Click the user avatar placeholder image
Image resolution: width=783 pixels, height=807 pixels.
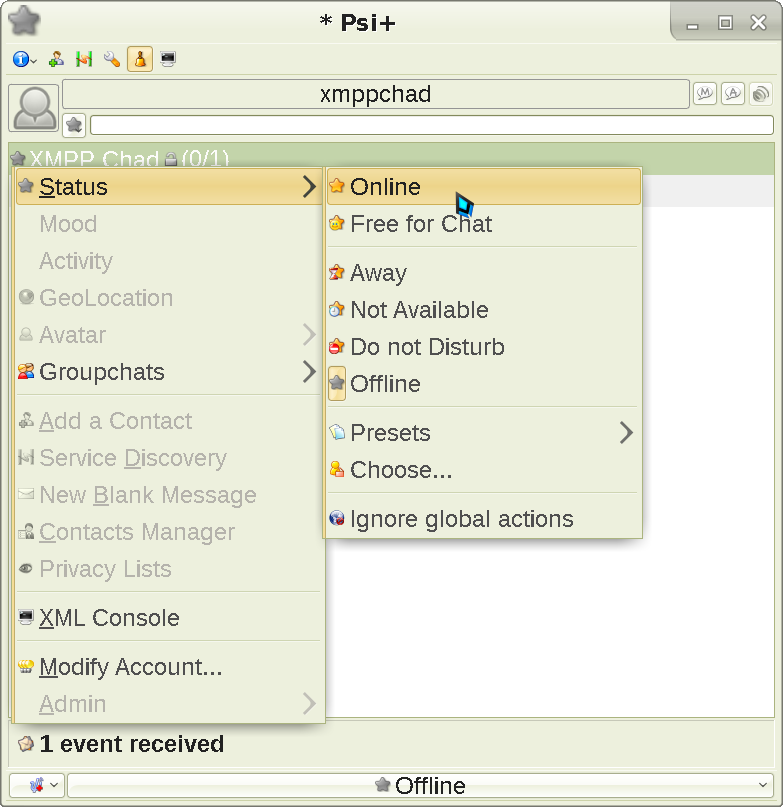[x=34, y=108]
